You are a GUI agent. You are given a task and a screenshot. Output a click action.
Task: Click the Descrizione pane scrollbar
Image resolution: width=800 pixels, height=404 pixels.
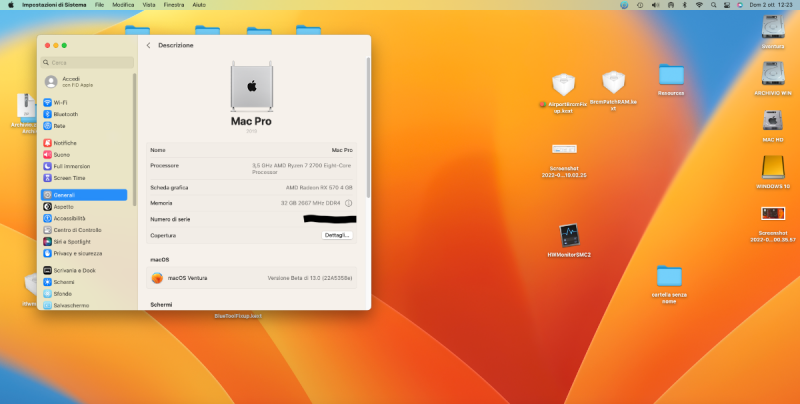(x=368, y=128)
